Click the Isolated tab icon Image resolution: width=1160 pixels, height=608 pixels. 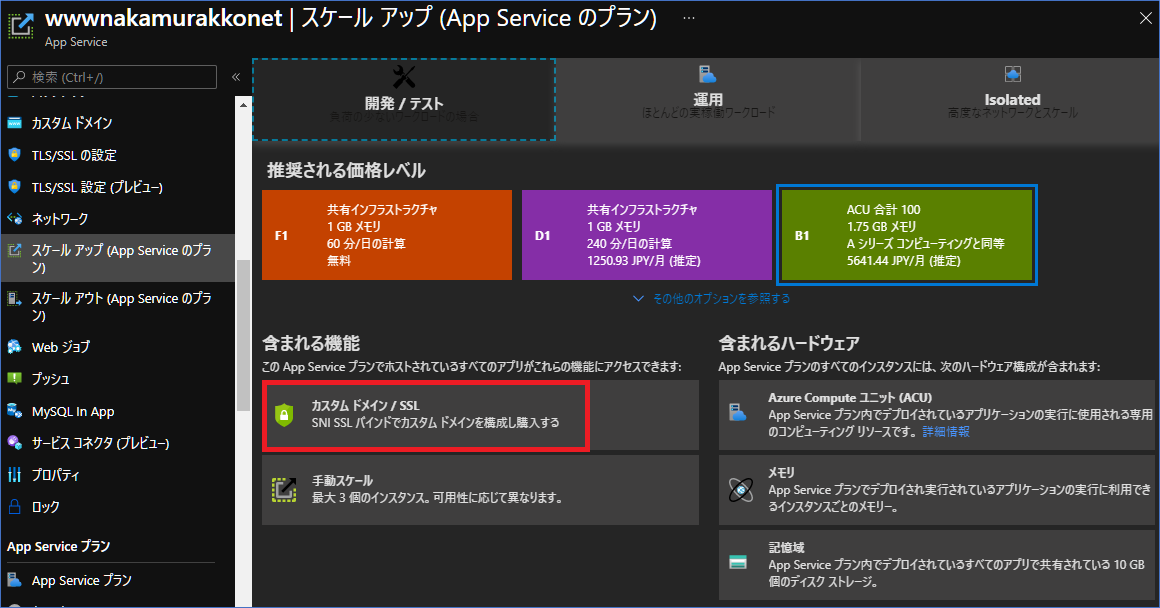[x=1012, y=74]
